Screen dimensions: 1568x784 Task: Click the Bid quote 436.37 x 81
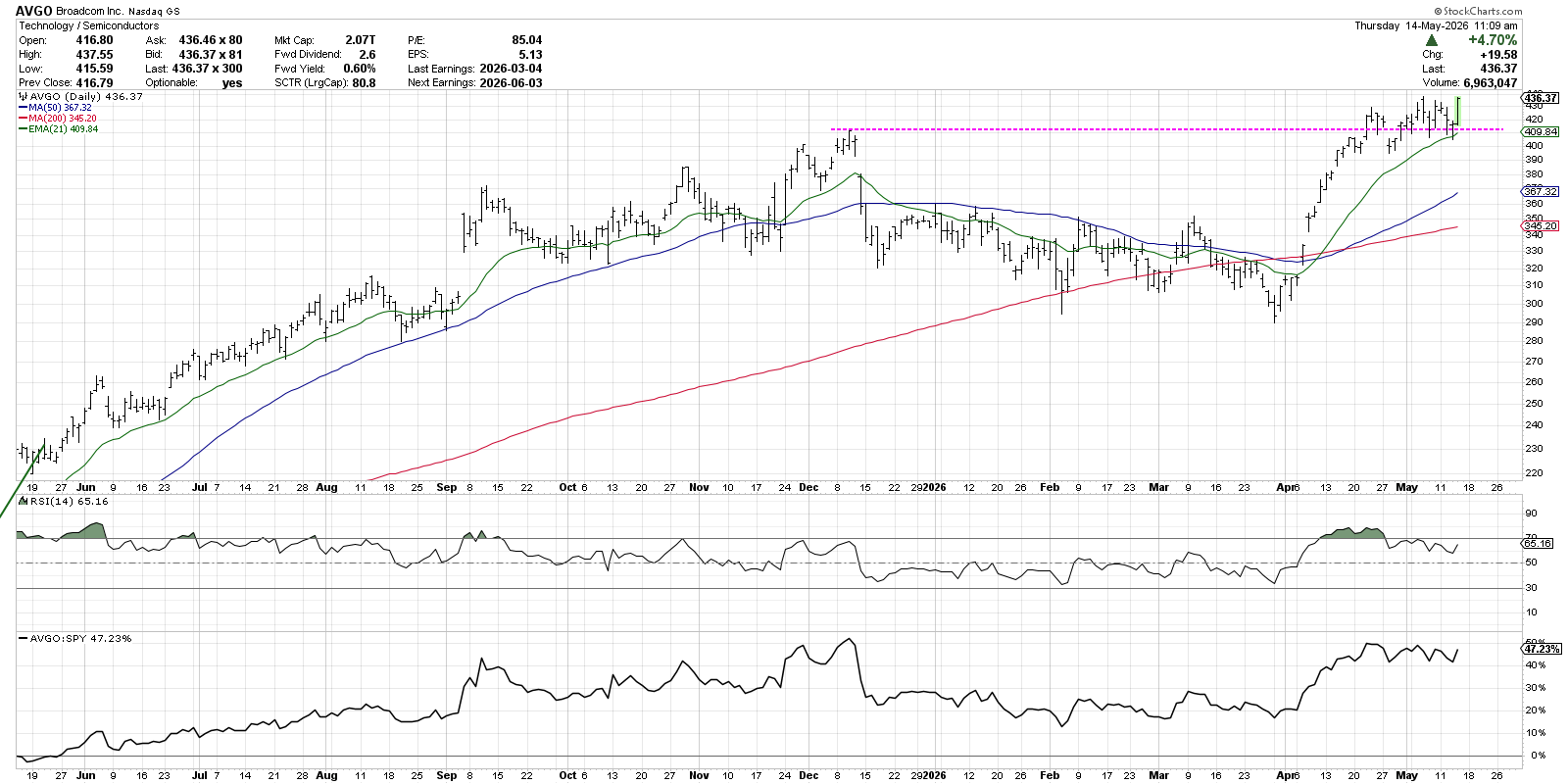point(211,55)
